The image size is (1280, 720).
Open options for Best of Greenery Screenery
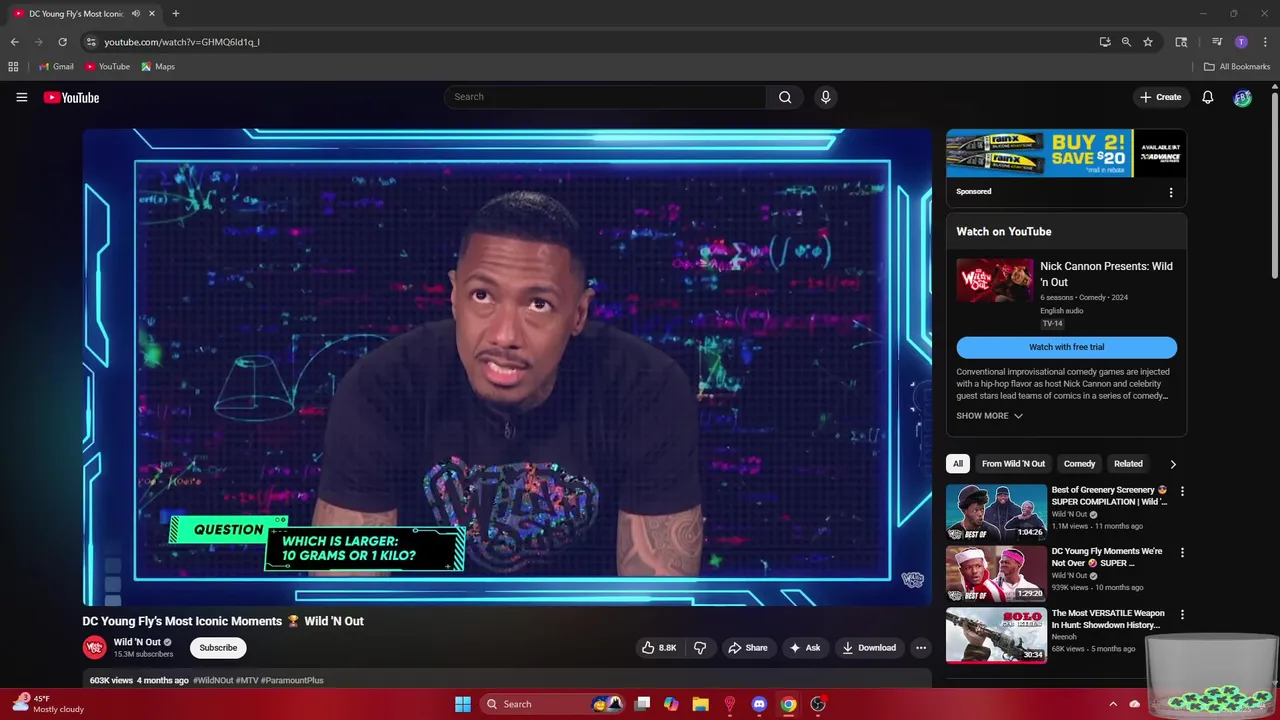pos(1182,491)
